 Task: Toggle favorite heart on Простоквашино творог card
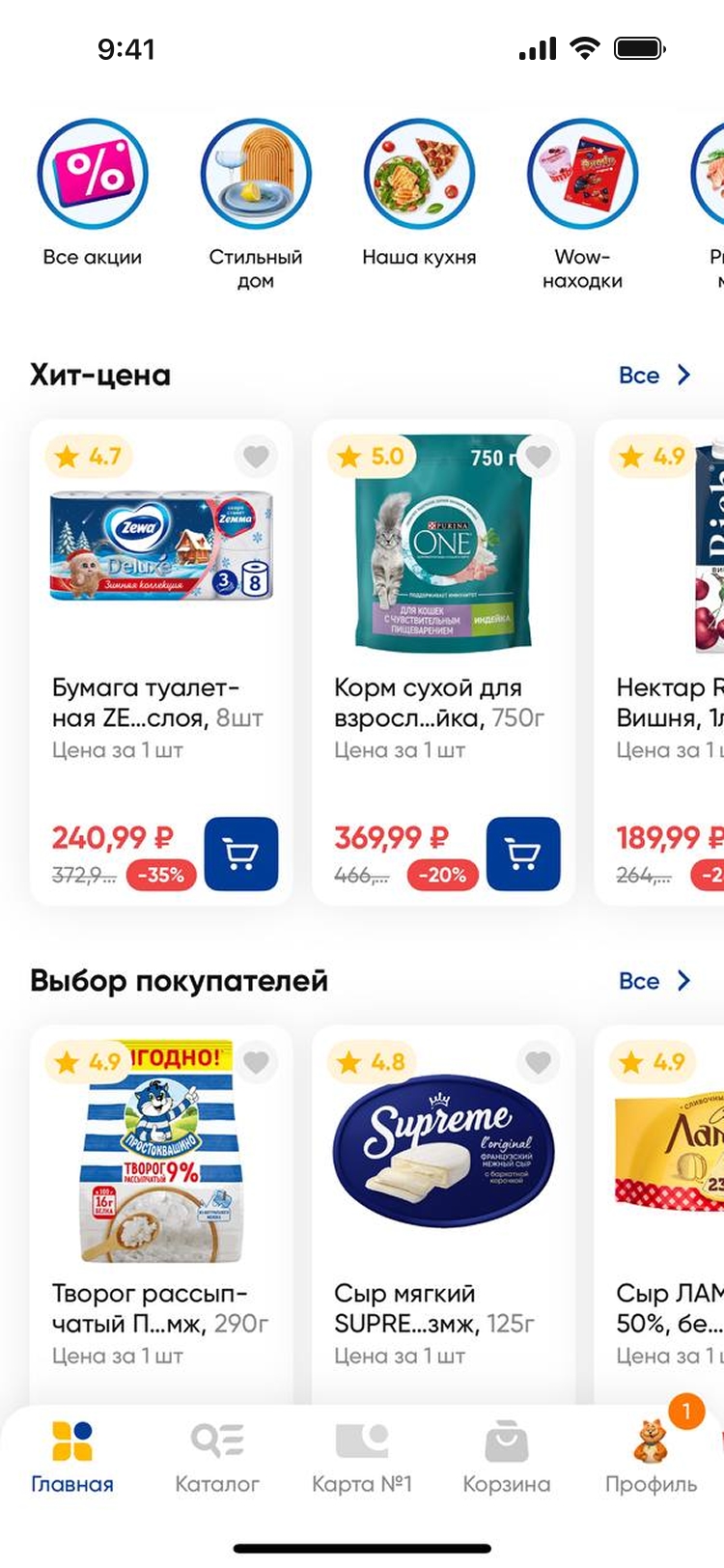click(x=256, y=1062)
